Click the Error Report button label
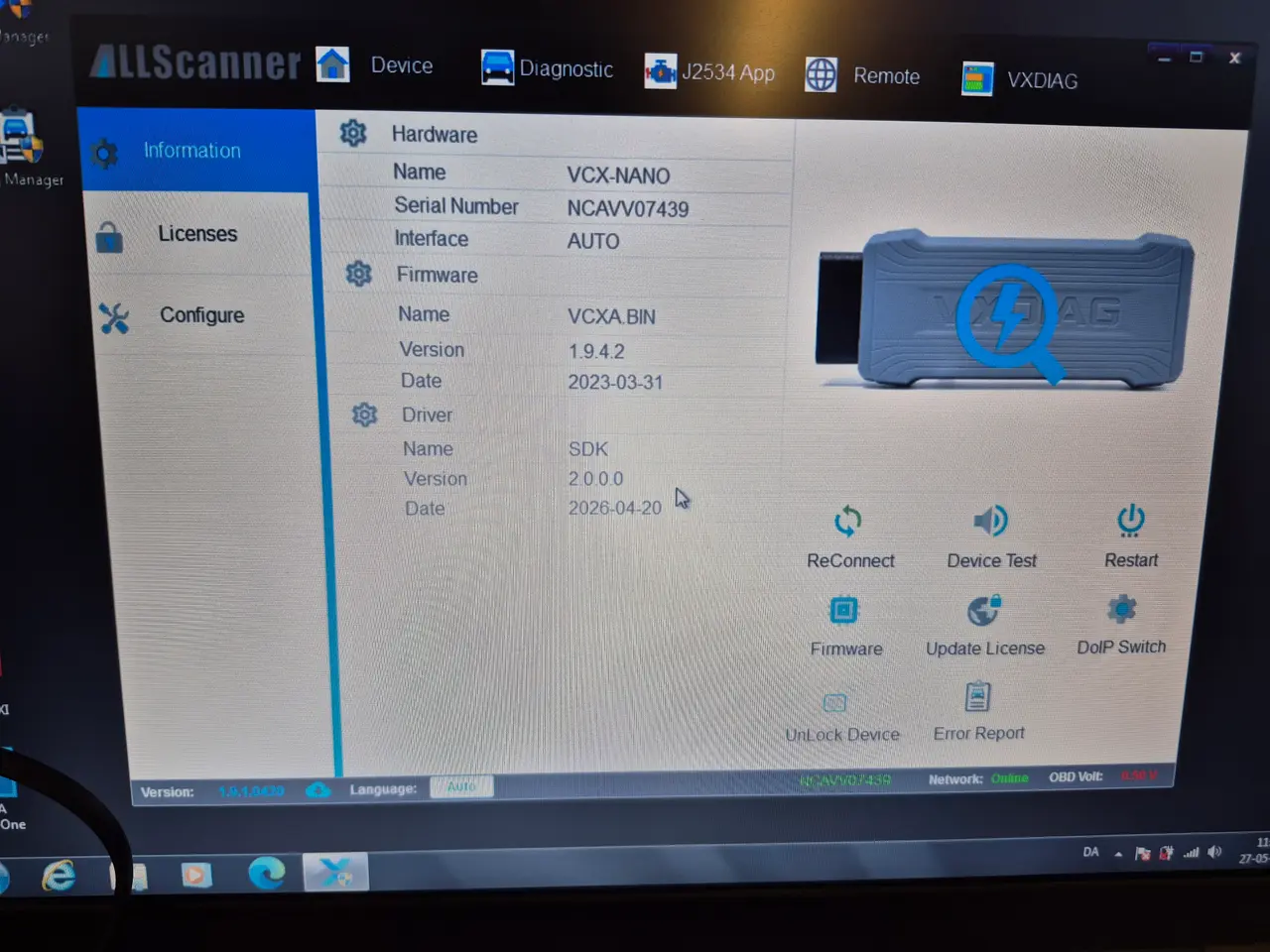Screen dimensions: 1270x952 [x=978, y=734]
